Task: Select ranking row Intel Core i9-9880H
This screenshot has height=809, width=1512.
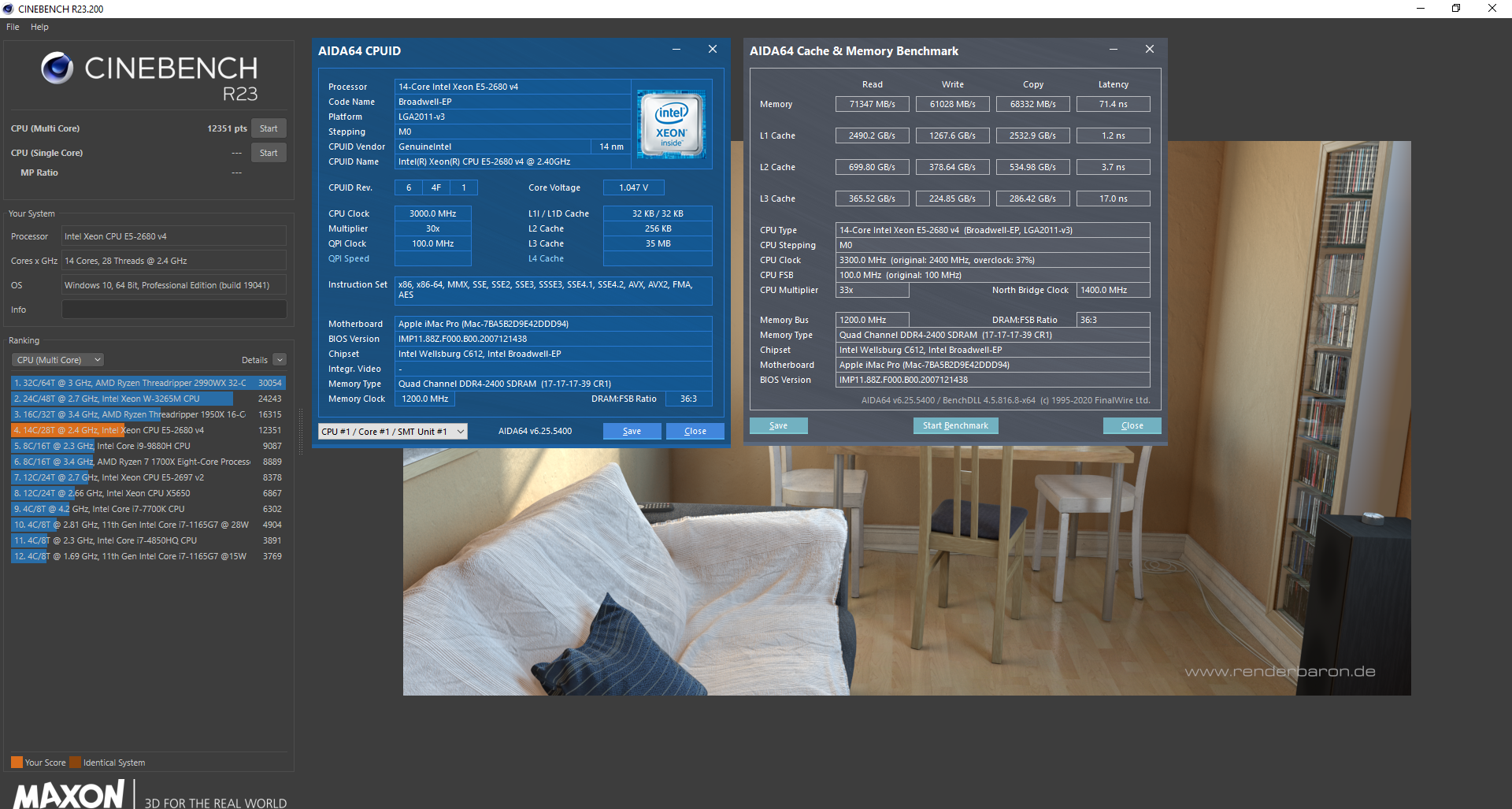Action: 148,446
